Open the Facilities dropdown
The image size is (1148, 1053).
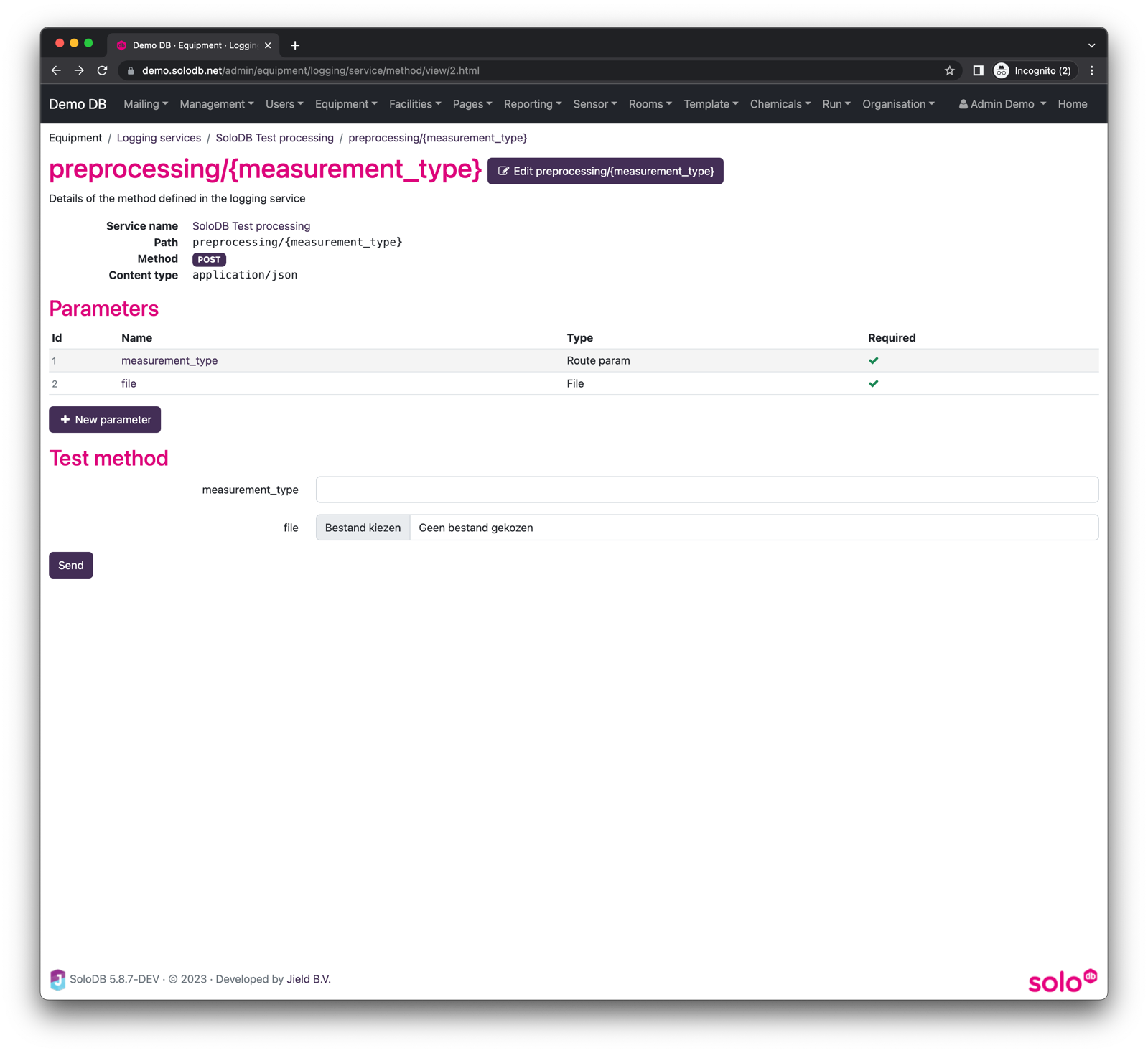coord(415,104)
